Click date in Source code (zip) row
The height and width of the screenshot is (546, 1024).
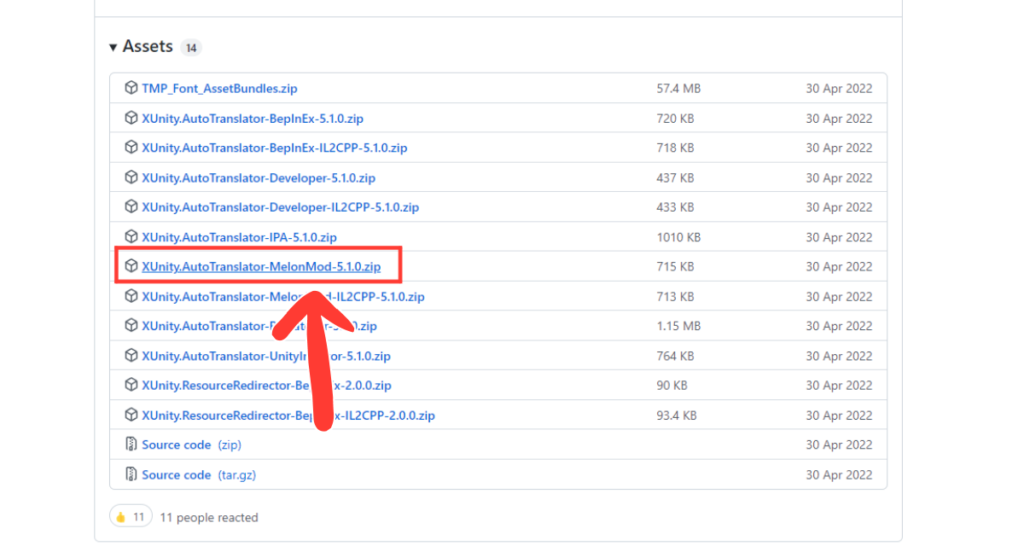839,445
